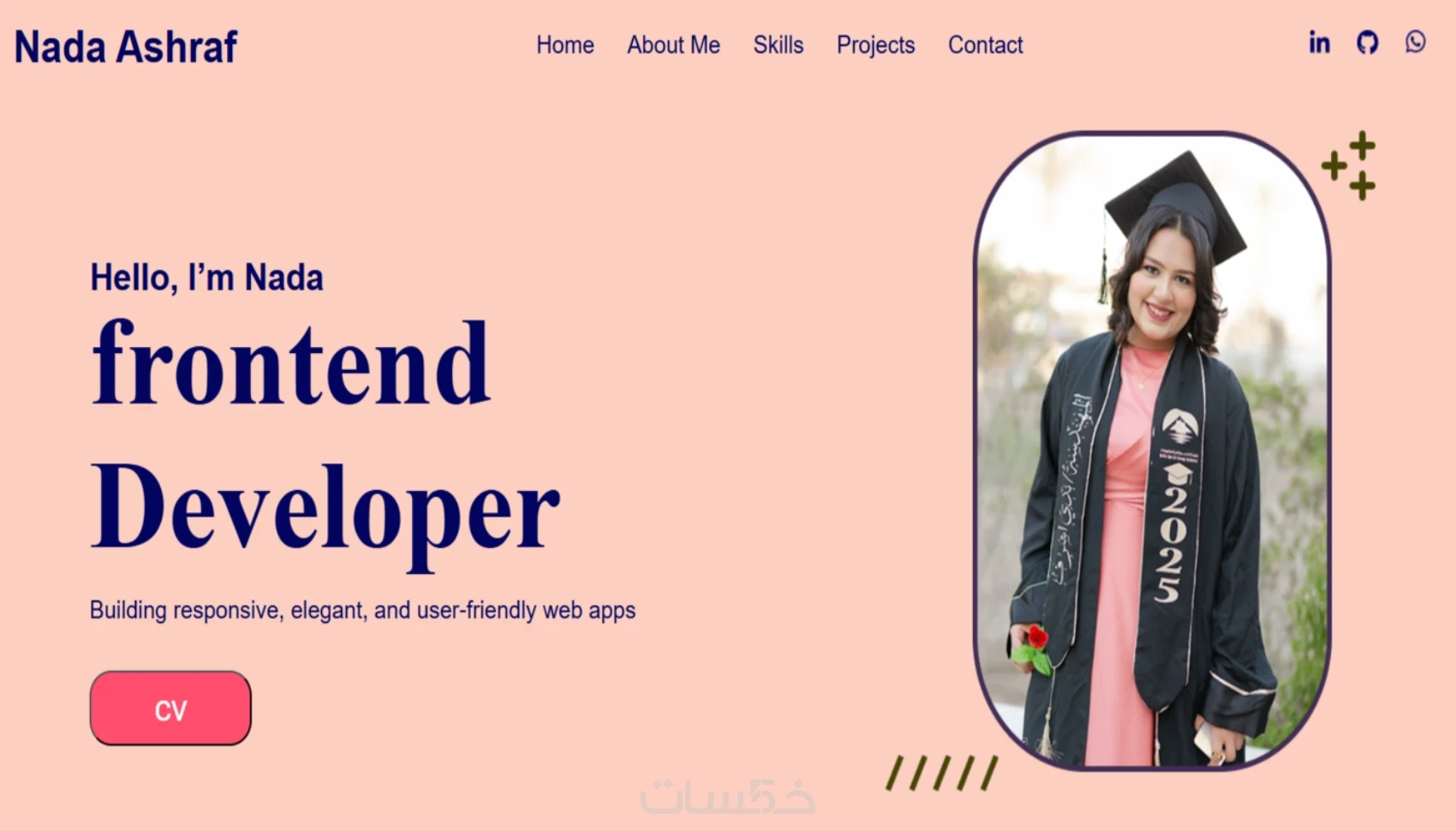Click the Khamsat watermark logo

[x=727, y=797]
